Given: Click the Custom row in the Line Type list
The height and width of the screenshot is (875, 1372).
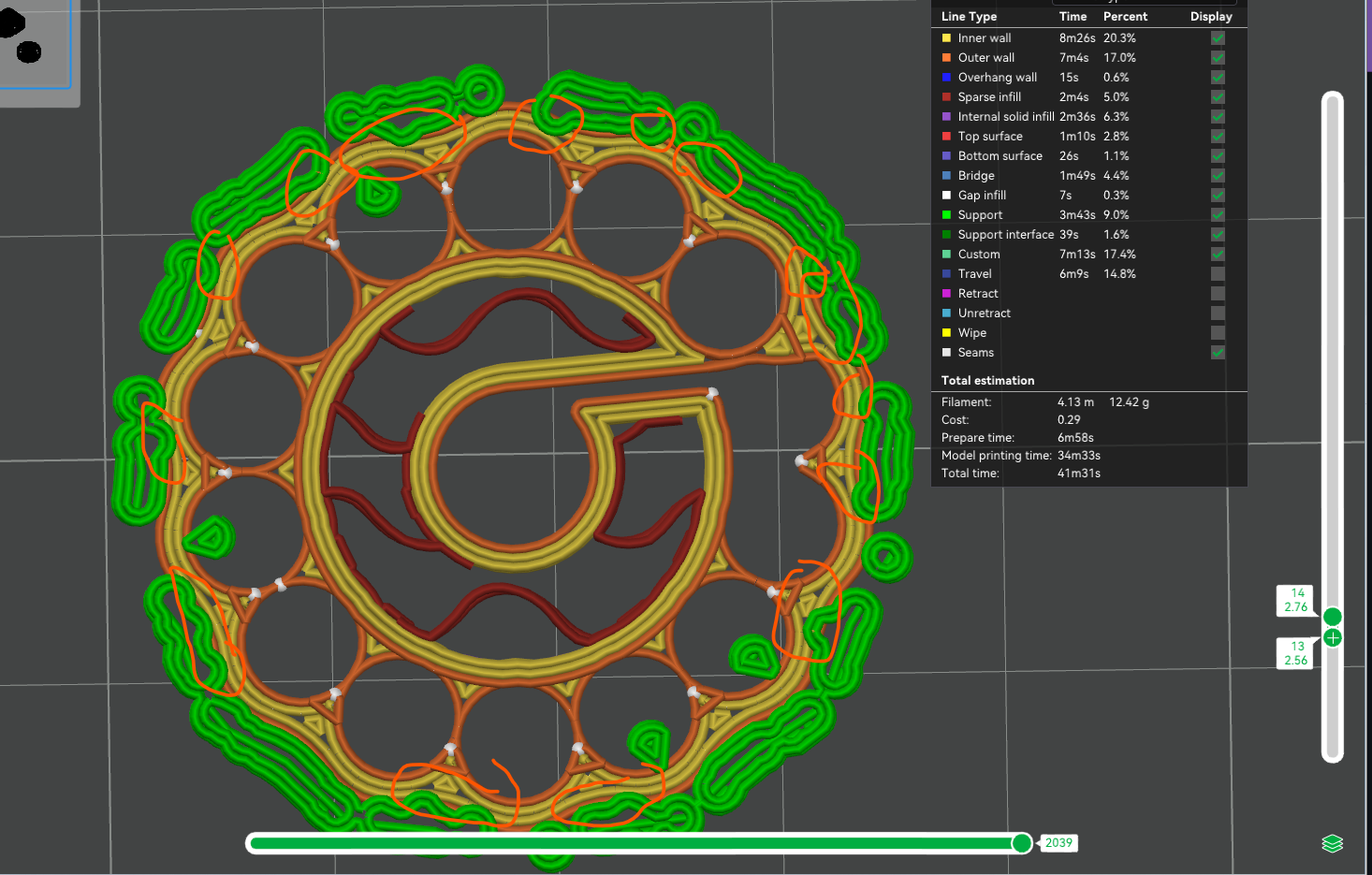Looking at the screenshot, I should point(980,254).
